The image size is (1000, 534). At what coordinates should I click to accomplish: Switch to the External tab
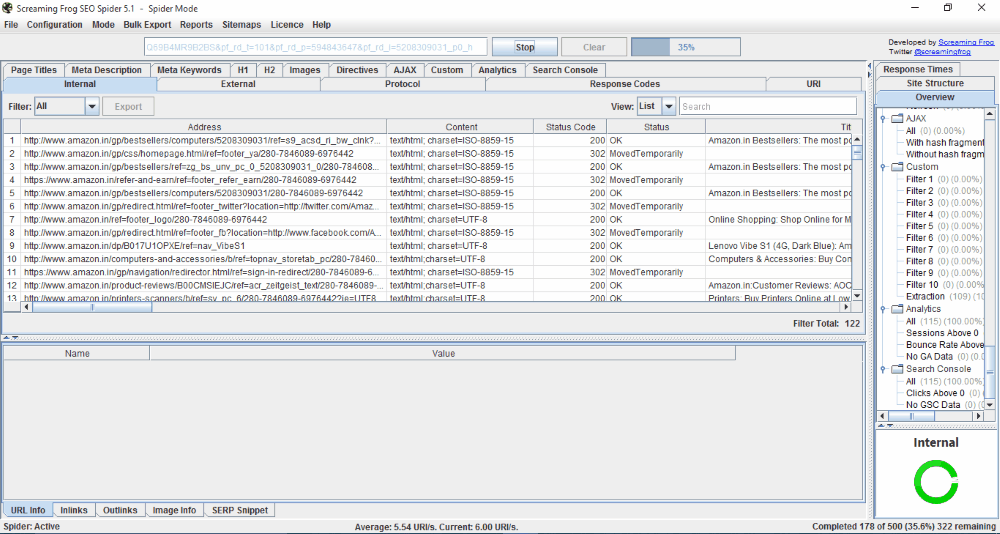click(239, 84)
